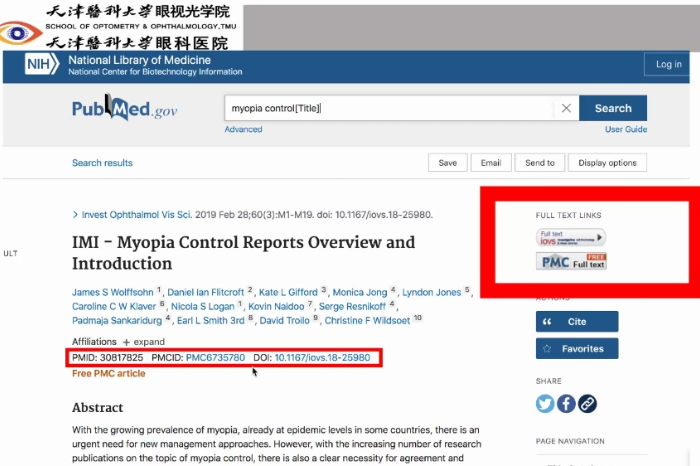Open the Send to dropdown
The width and height of the screenshot is (700, 466).
(x=539, y=163)
